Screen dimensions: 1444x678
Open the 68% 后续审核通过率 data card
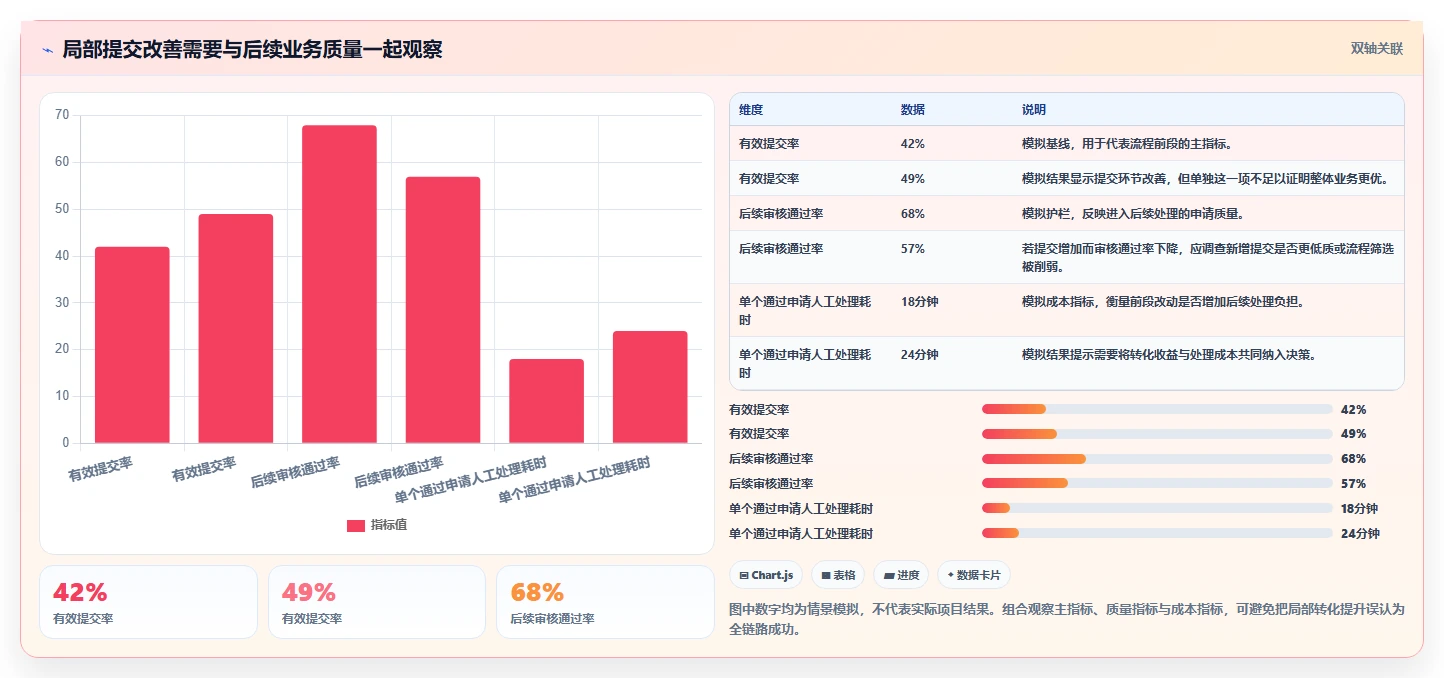pyautogui.click(x=605, y=602)
